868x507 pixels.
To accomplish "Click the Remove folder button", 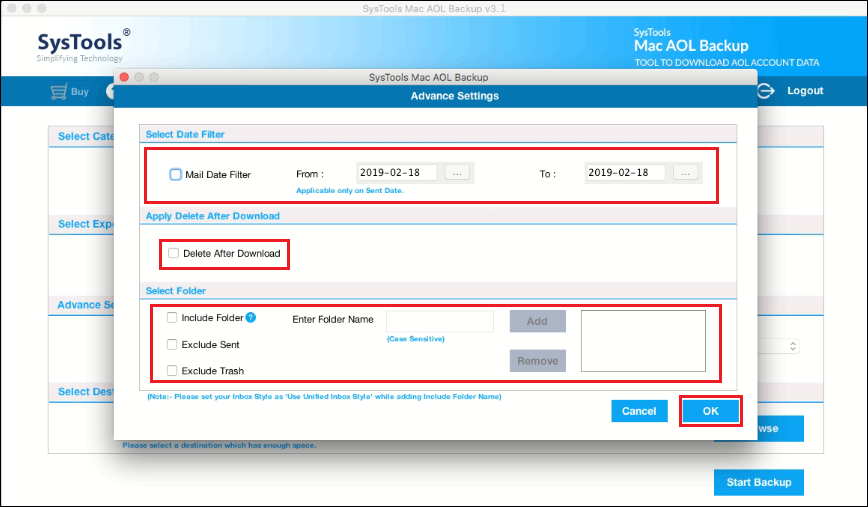I will tap(538, 361).
